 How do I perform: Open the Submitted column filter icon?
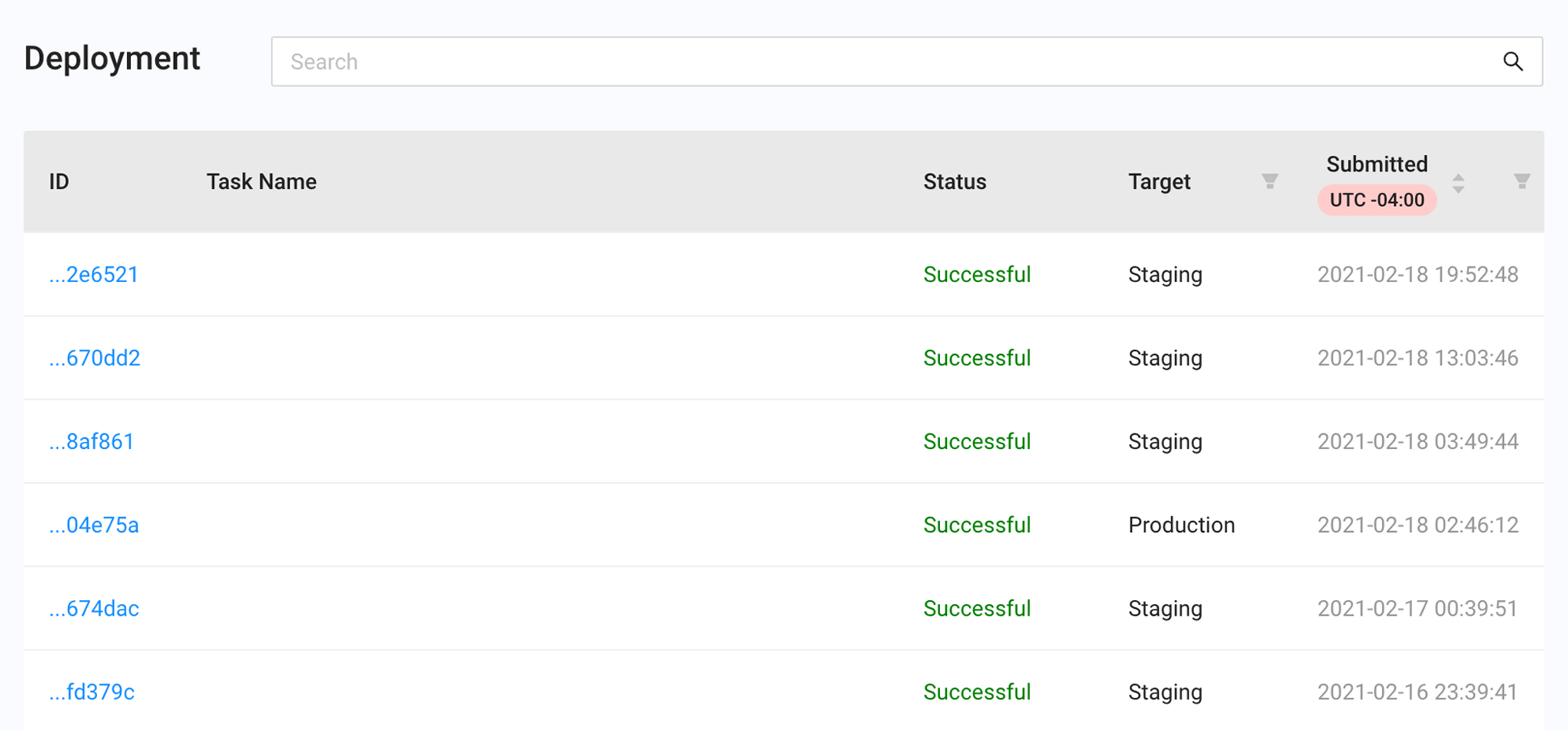coord(1522,181)
